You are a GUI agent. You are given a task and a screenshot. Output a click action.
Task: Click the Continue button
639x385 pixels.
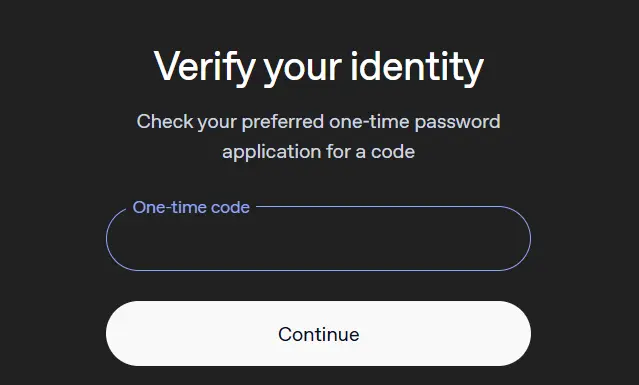[x=318, y=333]
